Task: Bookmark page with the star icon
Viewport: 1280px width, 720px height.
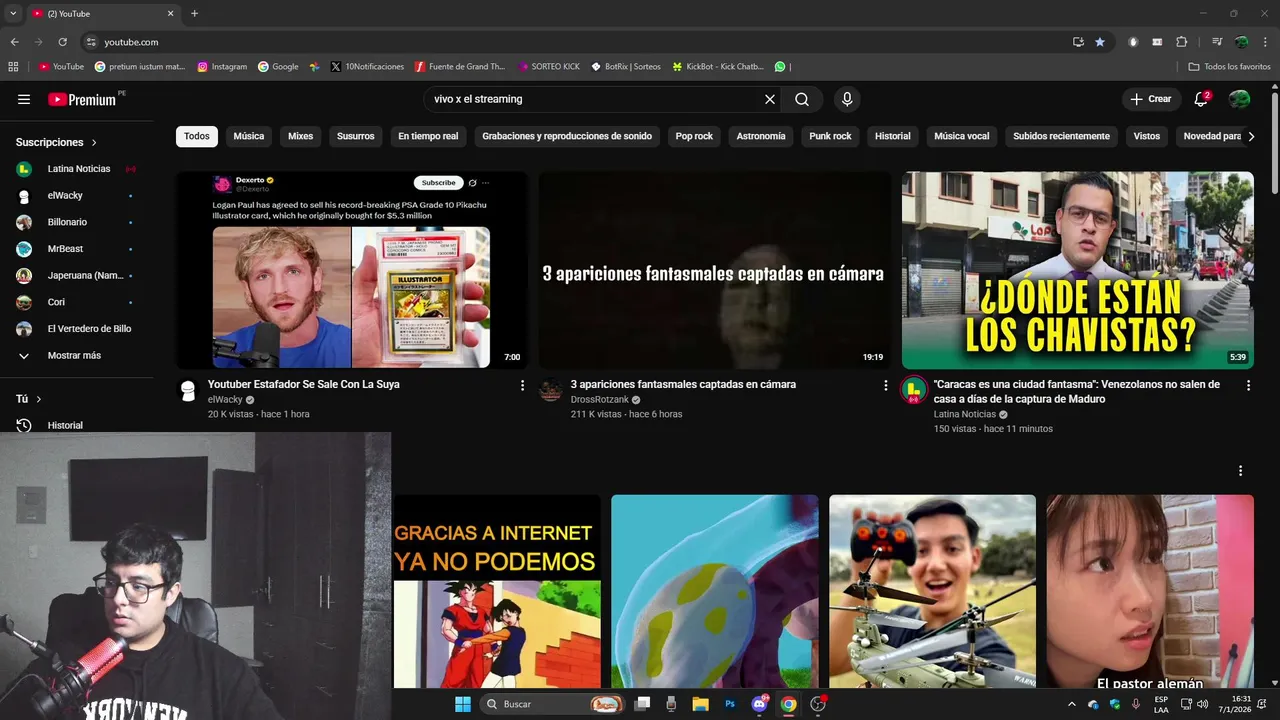Action: (x=1100, y=42)
